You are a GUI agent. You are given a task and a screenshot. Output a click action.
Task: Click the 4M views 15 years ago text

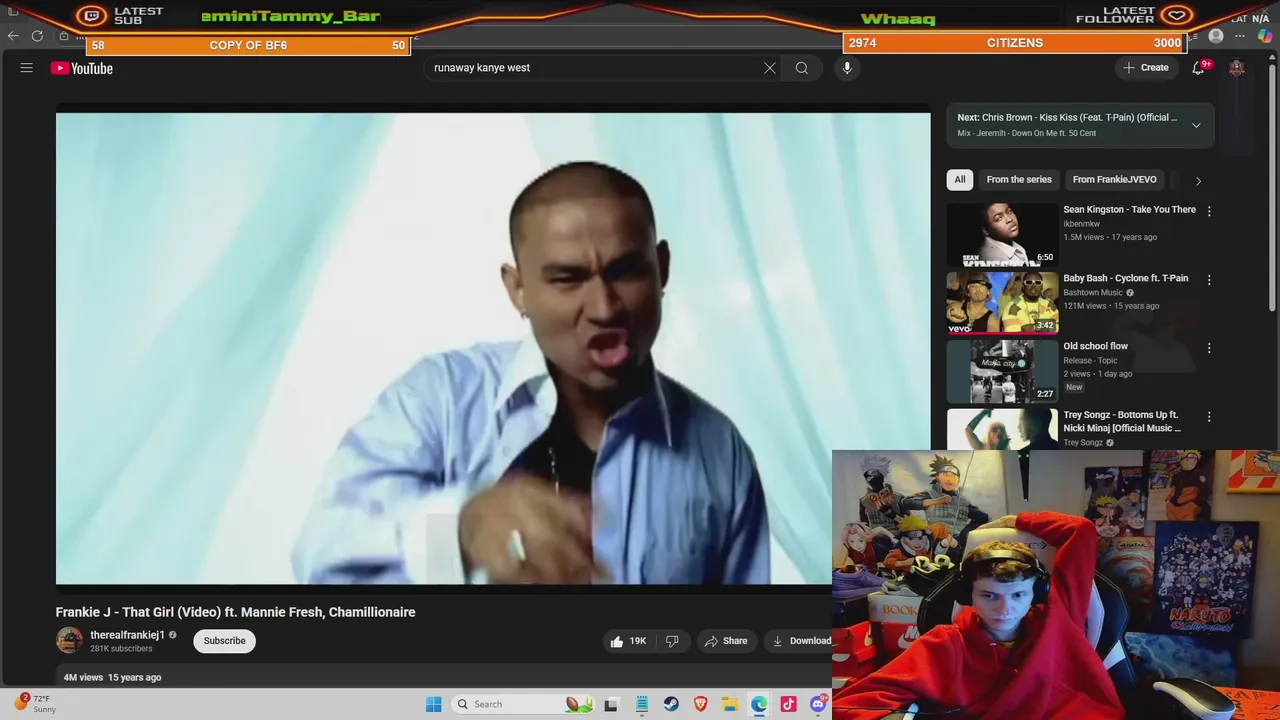(112, 677)
